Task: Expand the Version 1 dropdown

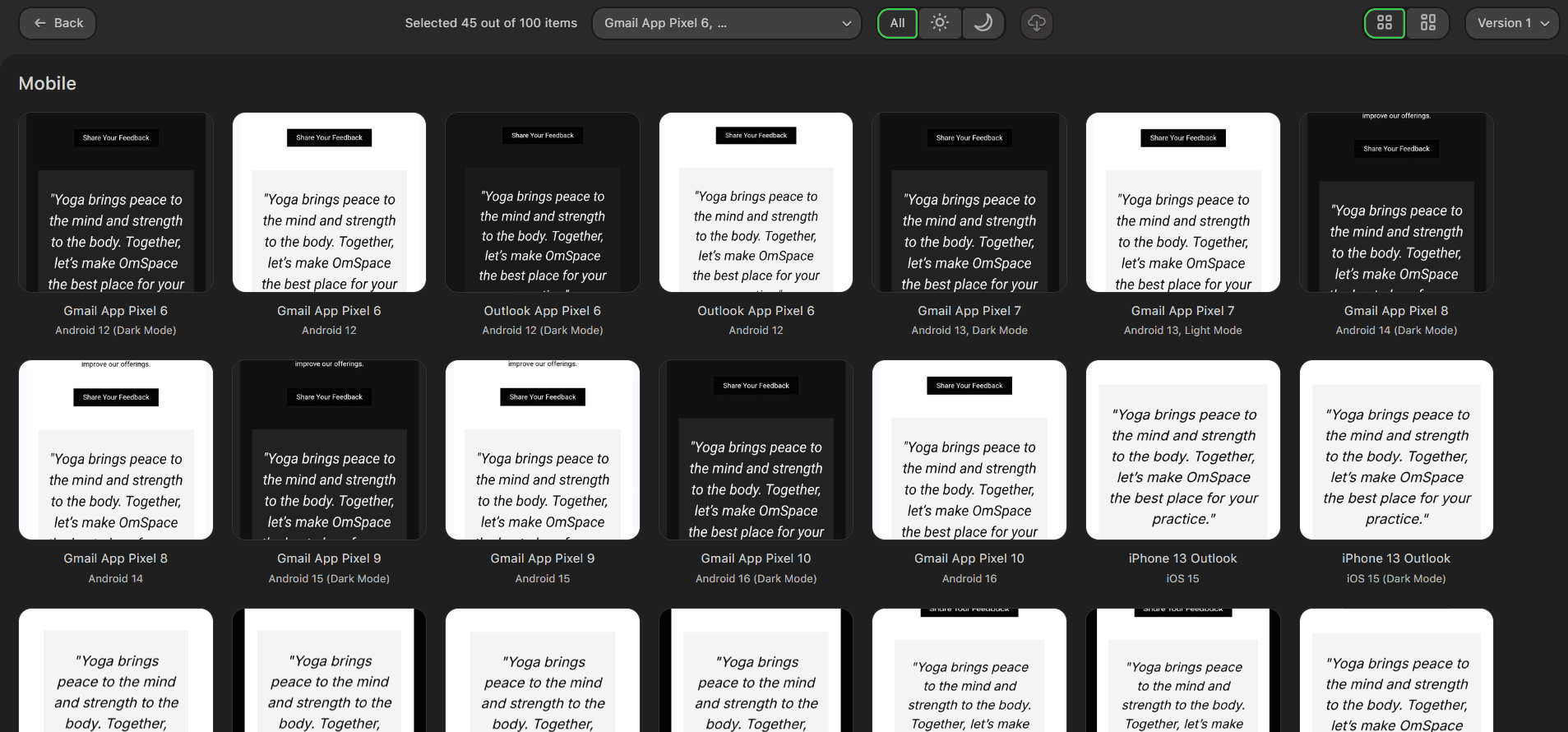Action: coord(1511,23)
